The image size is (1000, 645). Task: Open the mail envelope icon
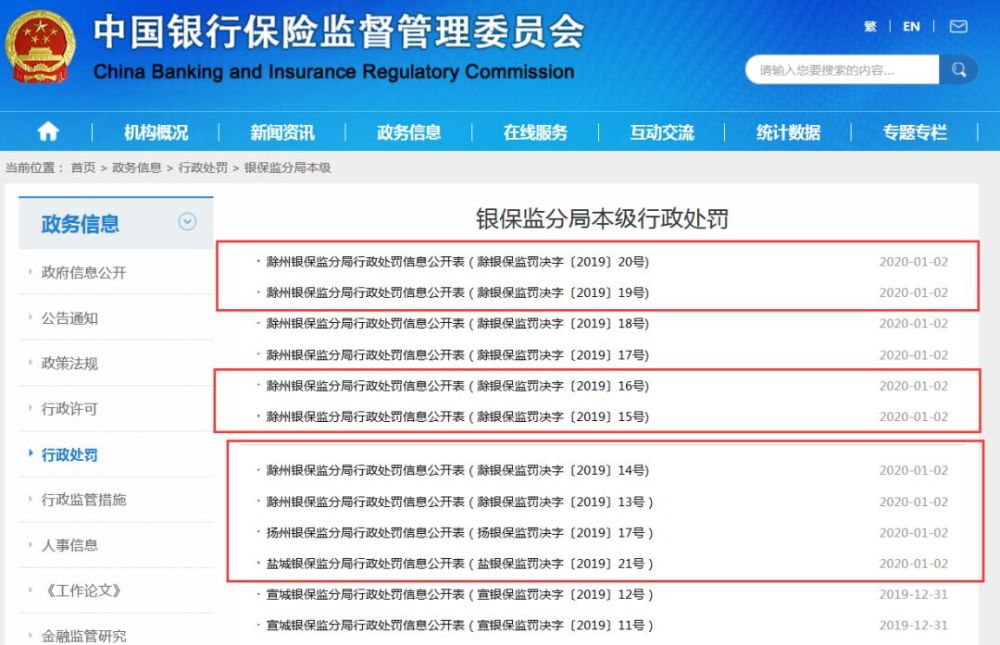point(959,27)
